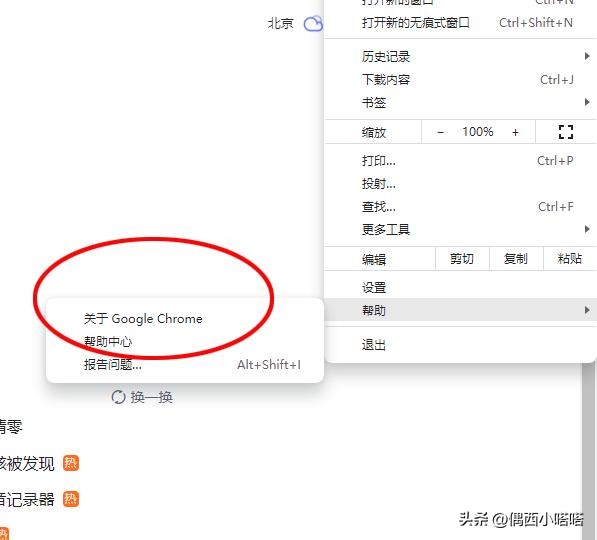Open the 帮助 help submenu
The image size is (597, 540).
pos(460,310)
